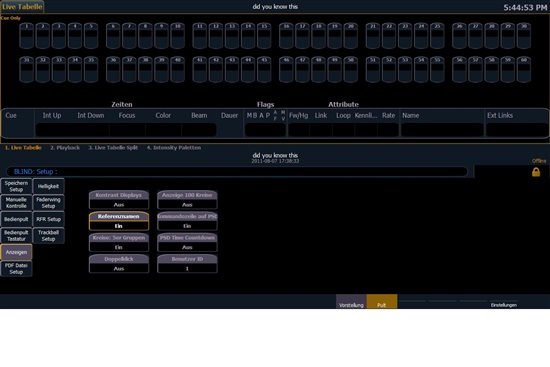Image resolution: width=550 pixels, height=367 pixels.
Task: Select channel 46 tombstone
Action: (286, 69)
